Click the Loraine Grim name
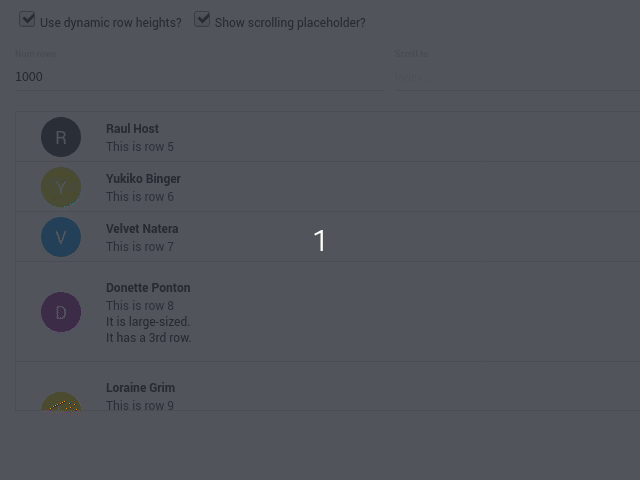 tap(140, 387)
